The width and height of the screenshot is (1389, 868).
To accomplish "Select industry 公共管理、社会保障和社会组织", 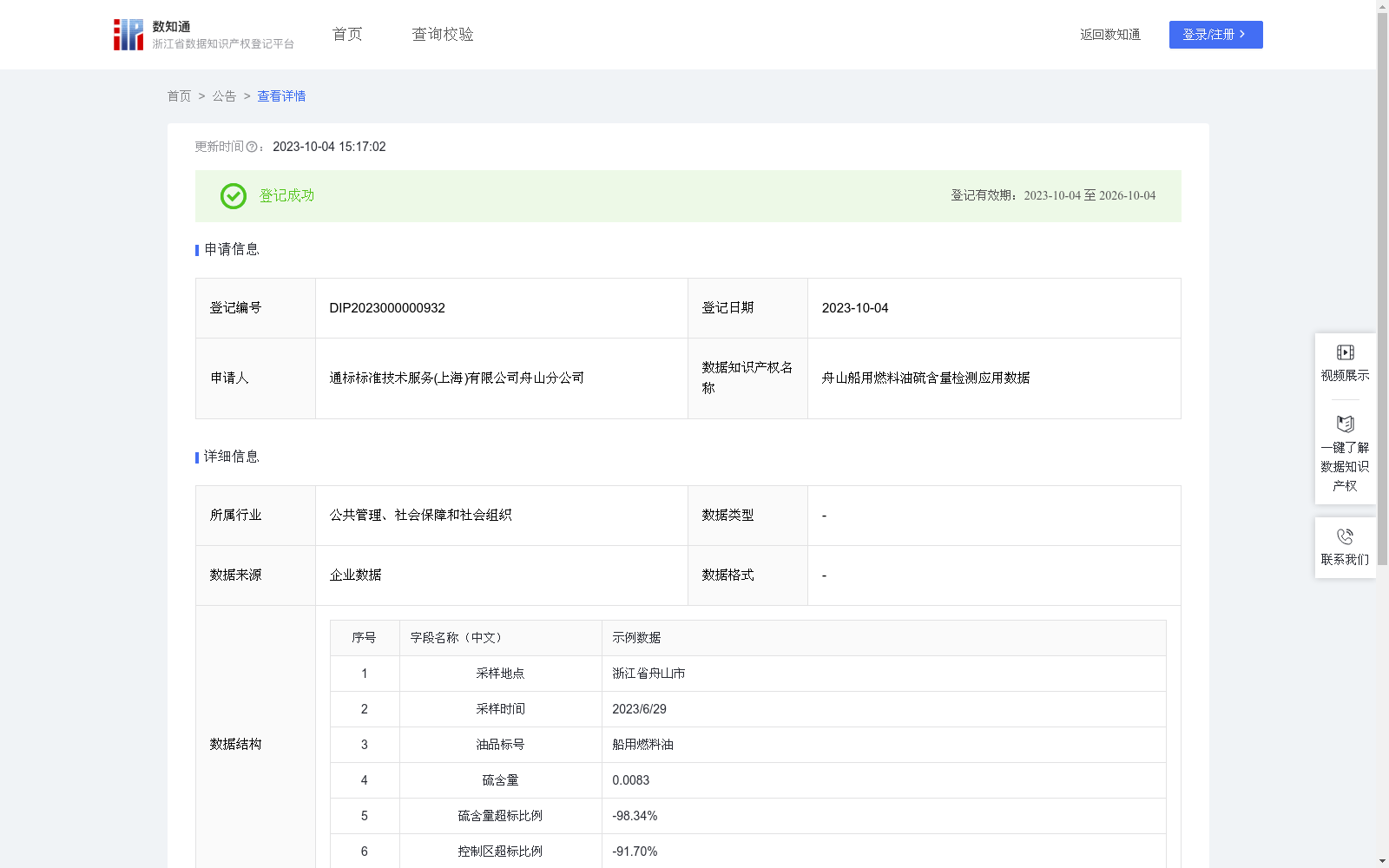I will tap(420, 516).
